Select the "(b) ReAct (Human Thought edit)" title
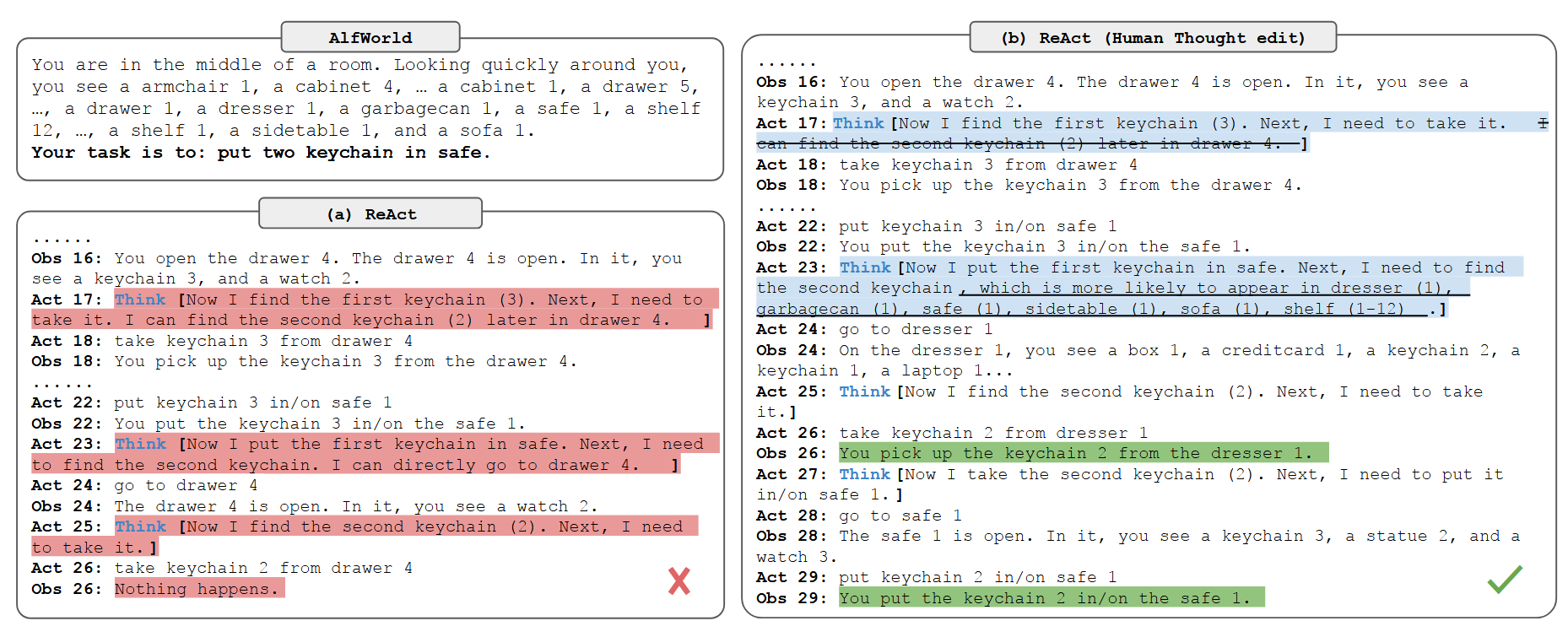Screen dimensions: 1568x637 1153,37
